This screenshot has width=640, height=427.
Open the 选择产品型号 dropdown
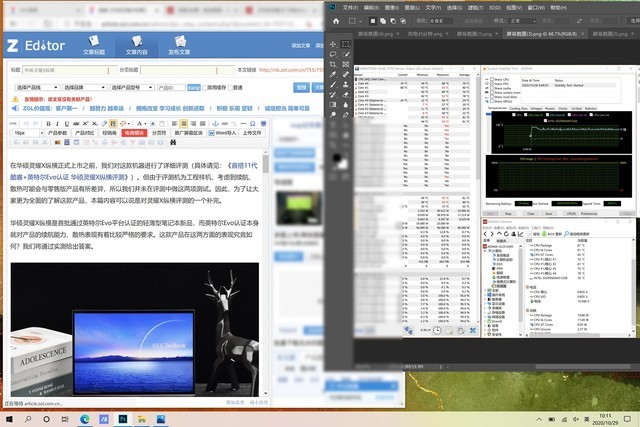(132, 87)
